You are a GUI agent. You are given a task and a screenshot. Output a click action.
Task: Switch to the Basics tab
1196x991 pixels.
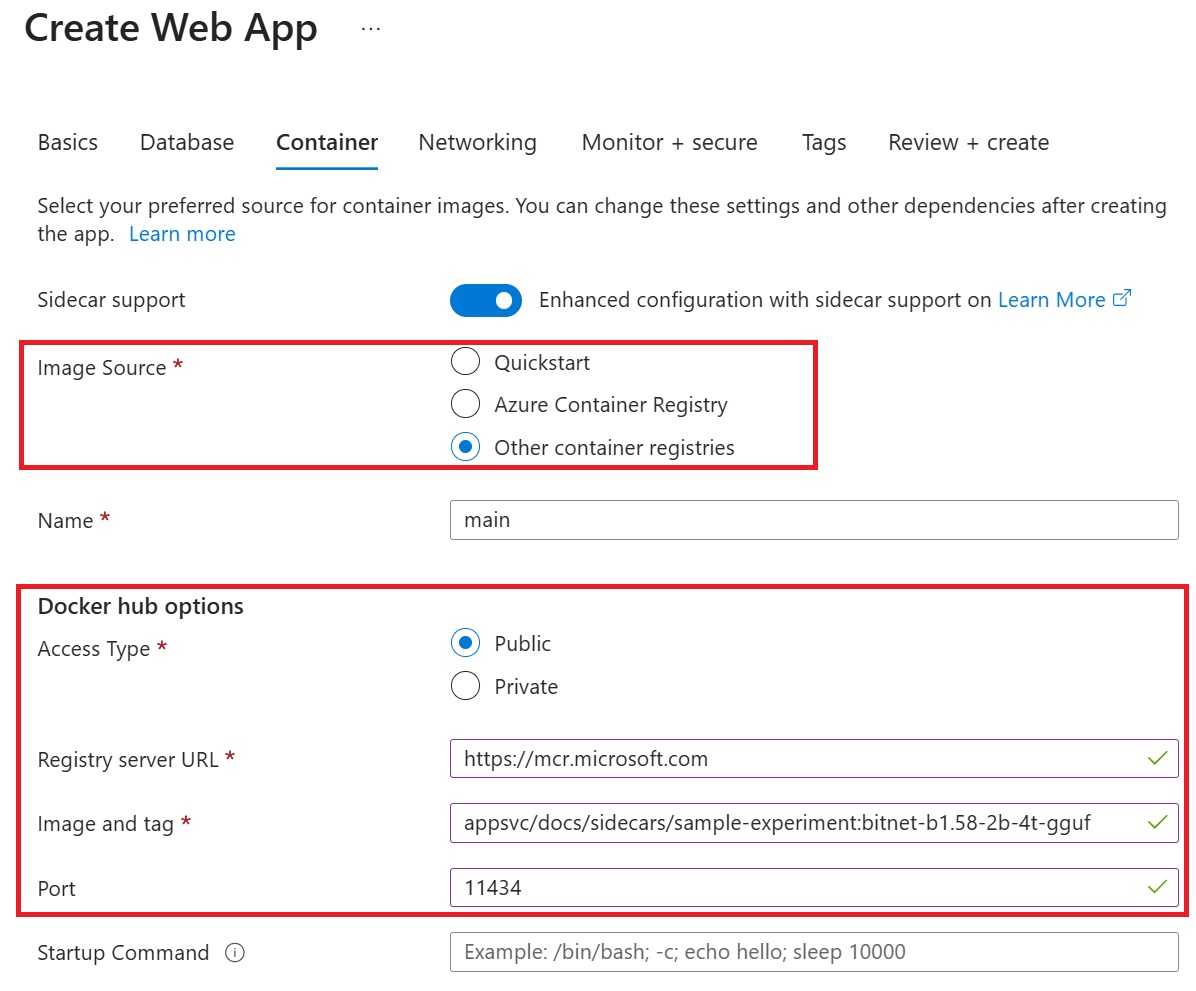coord(68,143)
